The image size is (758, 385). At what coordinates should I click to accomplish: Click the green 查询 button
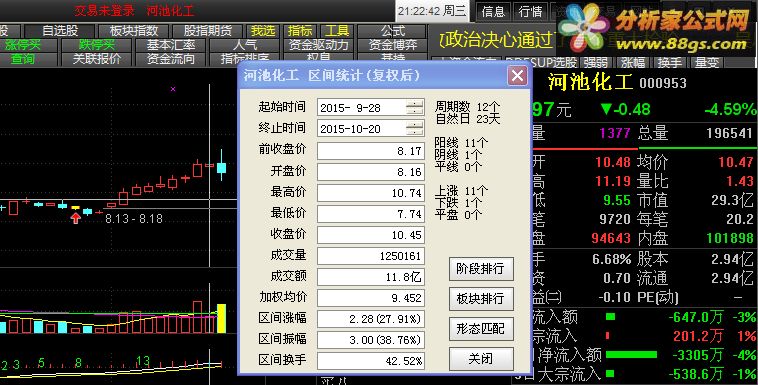pos(23,59)
